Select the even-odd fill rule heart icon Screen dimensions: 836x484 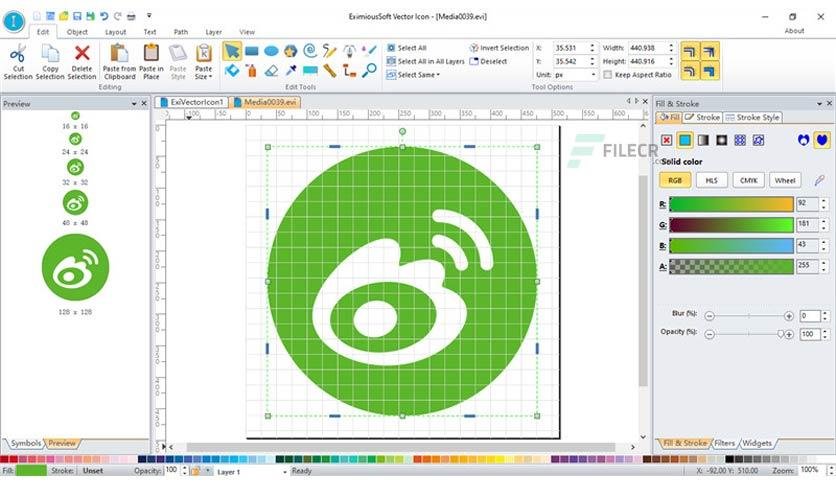click(803, 140)
